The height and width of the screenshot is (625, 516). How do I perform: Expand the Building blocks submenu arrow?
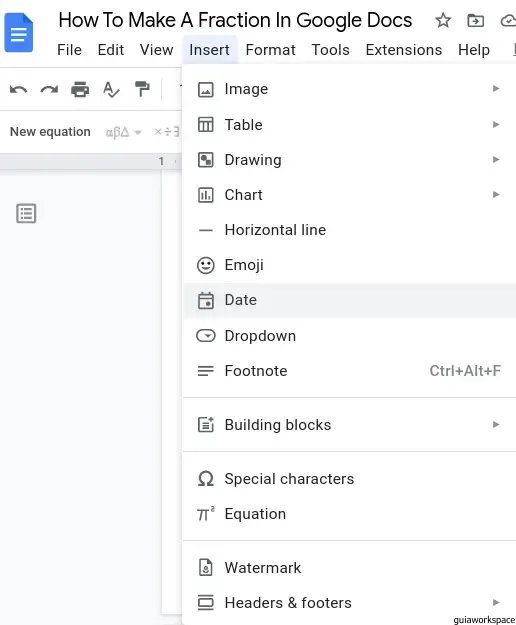click(496, 424)
